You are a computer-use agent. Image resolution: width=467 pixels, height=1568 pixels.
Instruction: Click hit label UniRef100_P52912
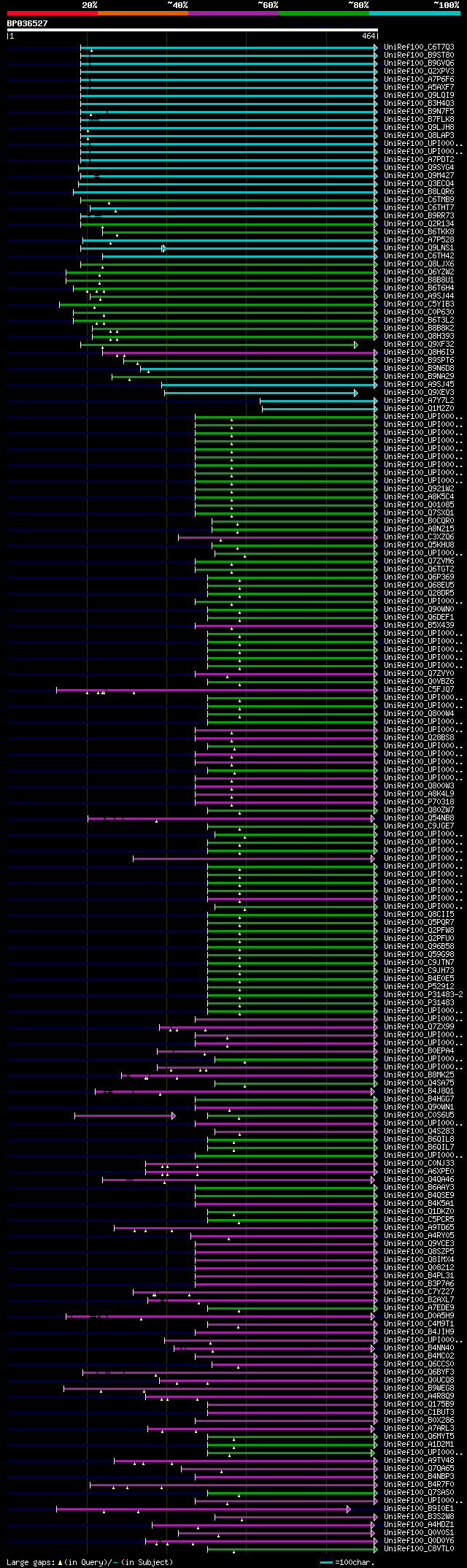point(419,987)
